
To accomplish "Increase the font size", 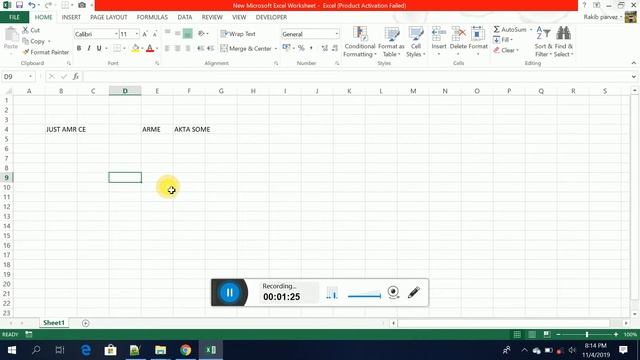I will [145, 34].
